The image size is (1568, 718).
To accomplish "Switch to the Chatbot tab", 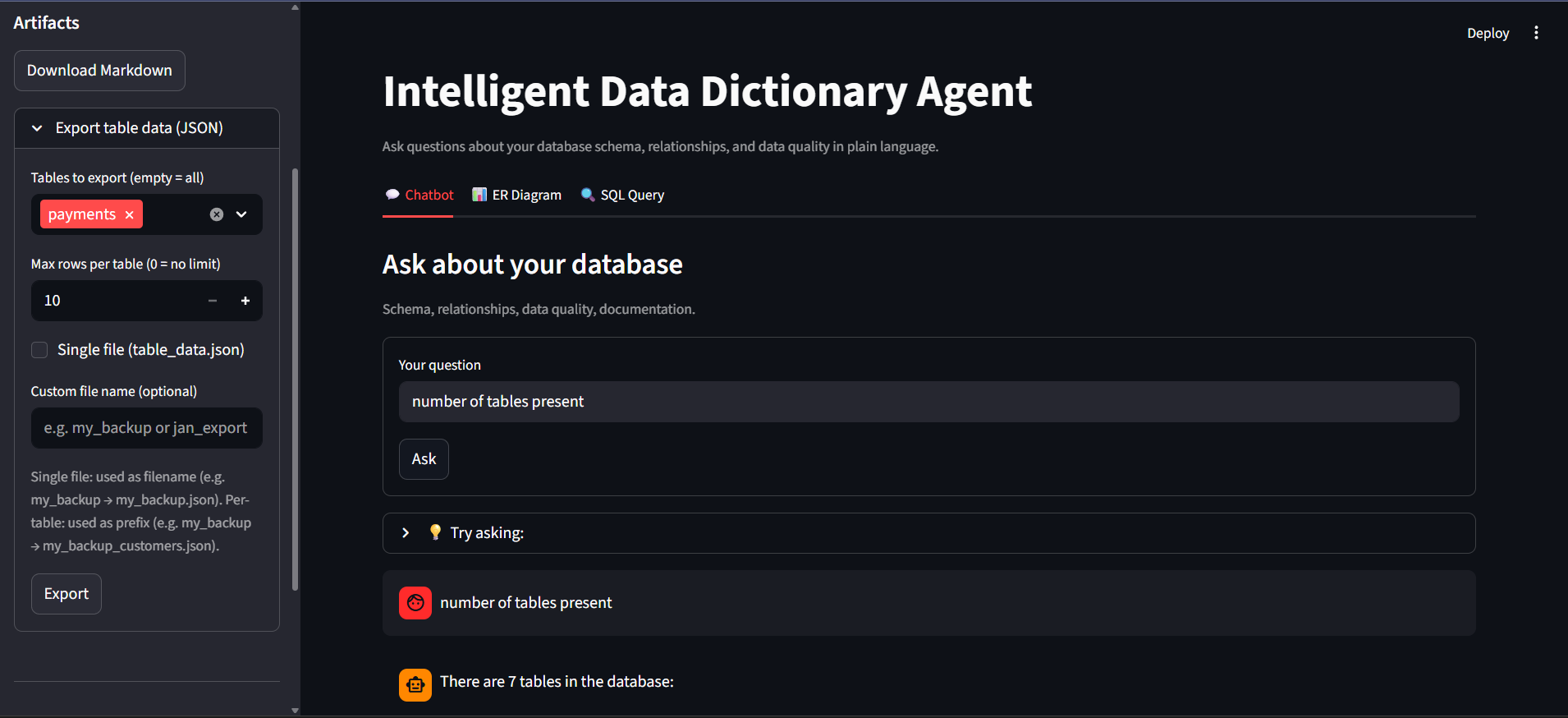I will 420,195.
